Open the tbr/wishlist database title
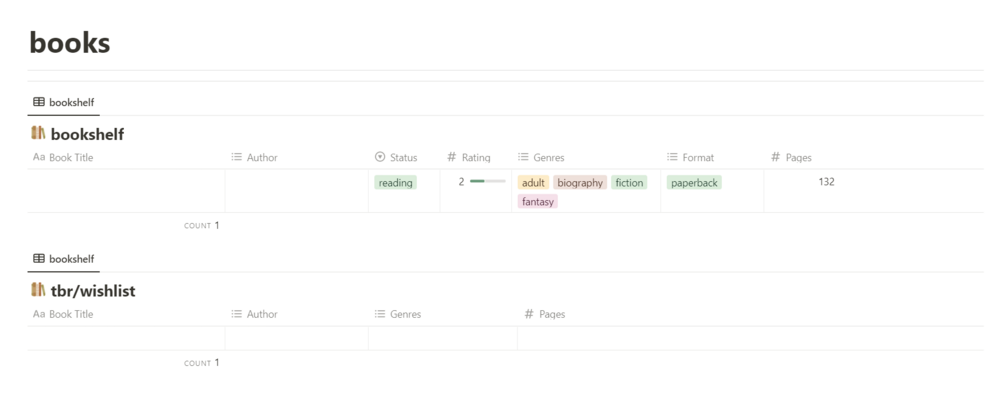Viewport: 1005px width, 394px height. tap(93, 291)
